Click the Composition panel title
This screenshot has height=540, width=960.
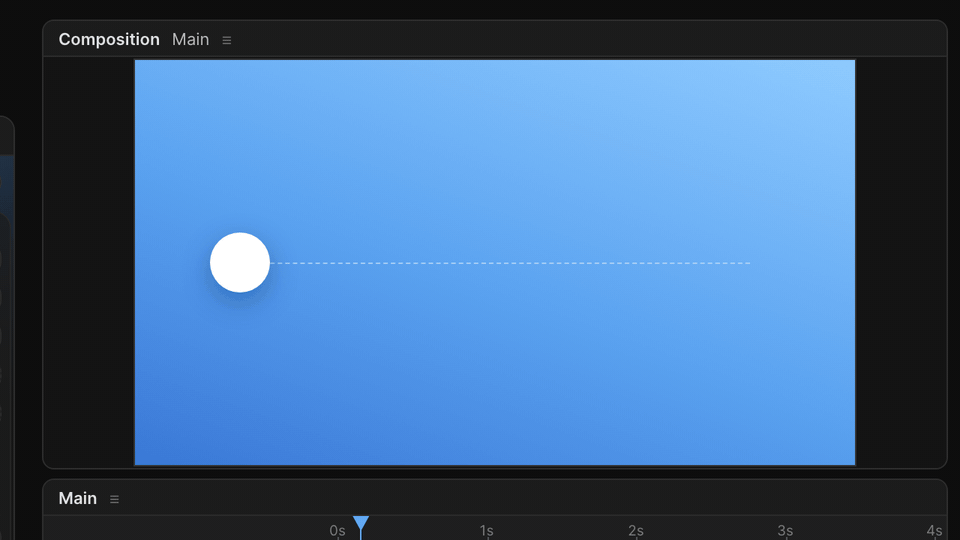(x=109, y=39)
